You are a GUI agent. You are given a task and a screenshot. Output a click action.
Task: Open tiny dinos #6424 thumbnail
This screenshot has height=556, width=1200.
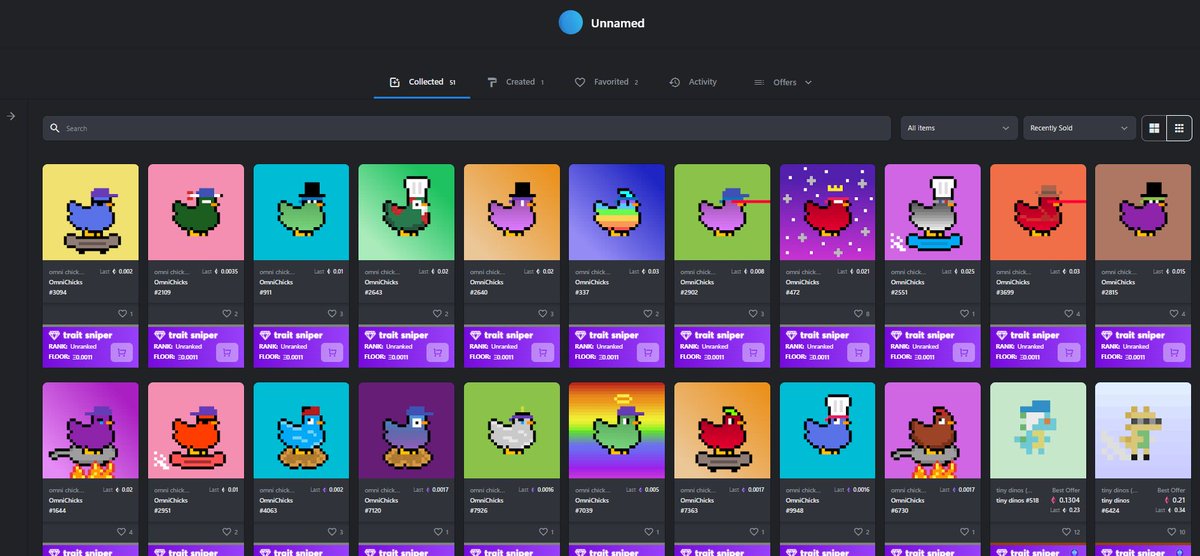click(1142, 430)
